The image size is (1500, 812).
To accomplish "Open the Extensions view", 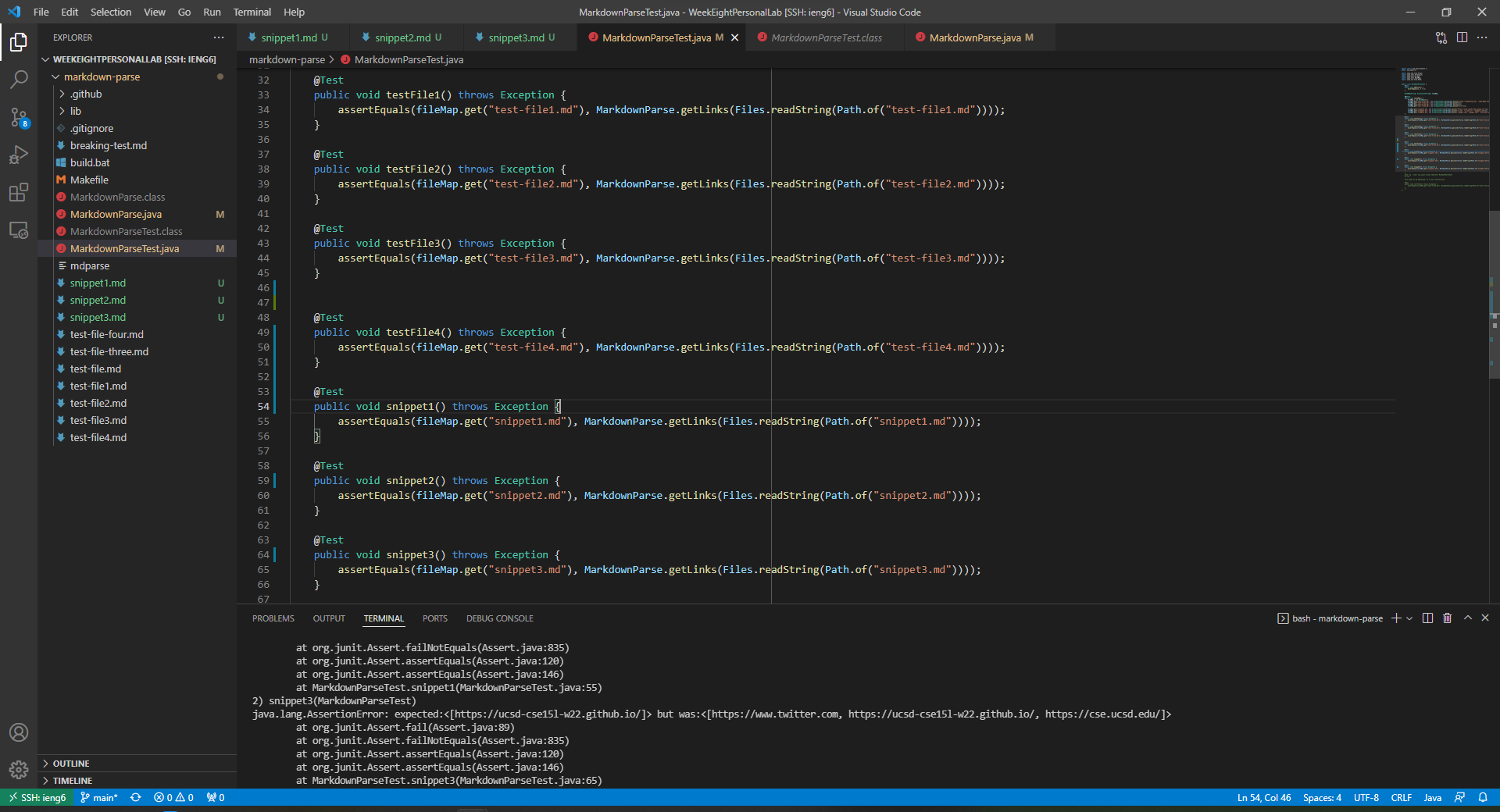I will point(19,192).
